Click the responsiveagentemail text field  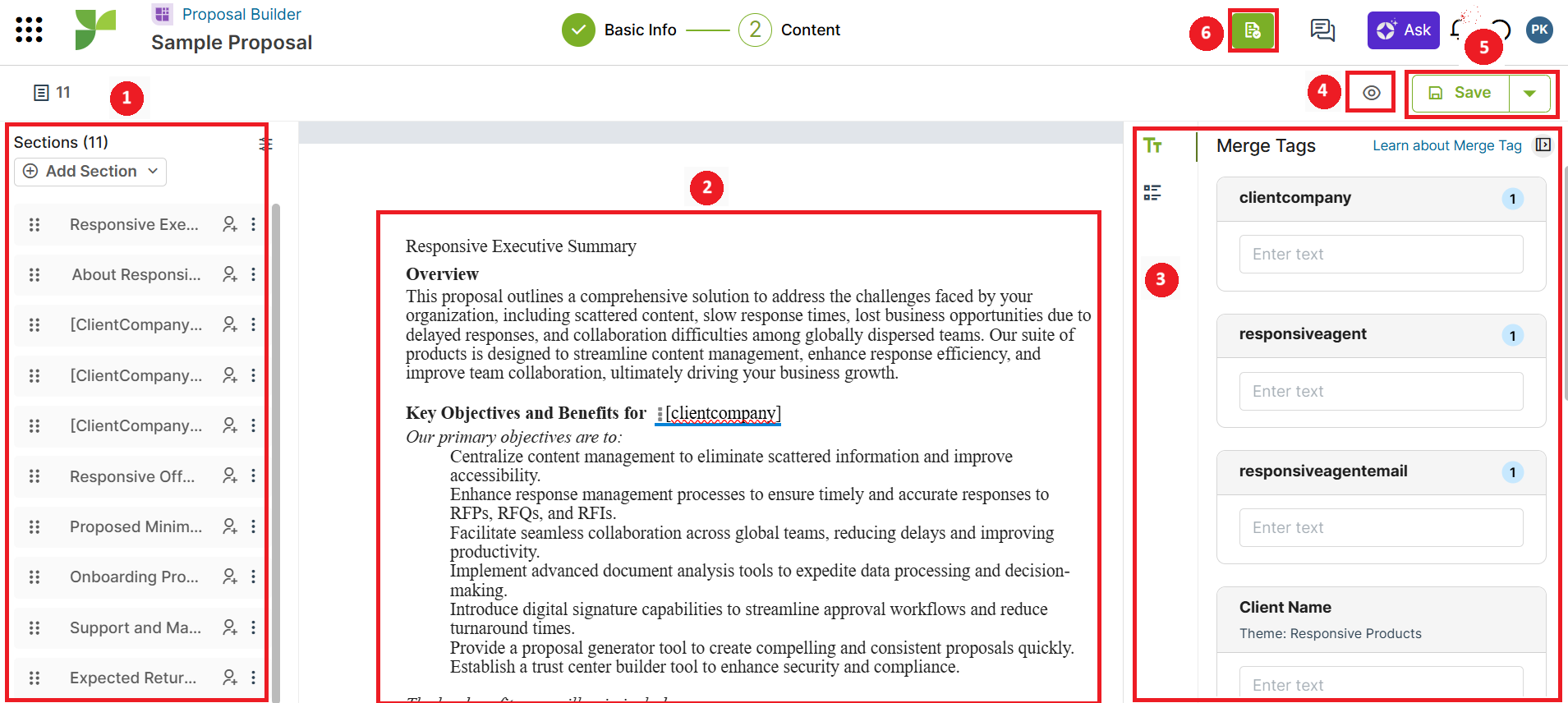click(1381, 528)
